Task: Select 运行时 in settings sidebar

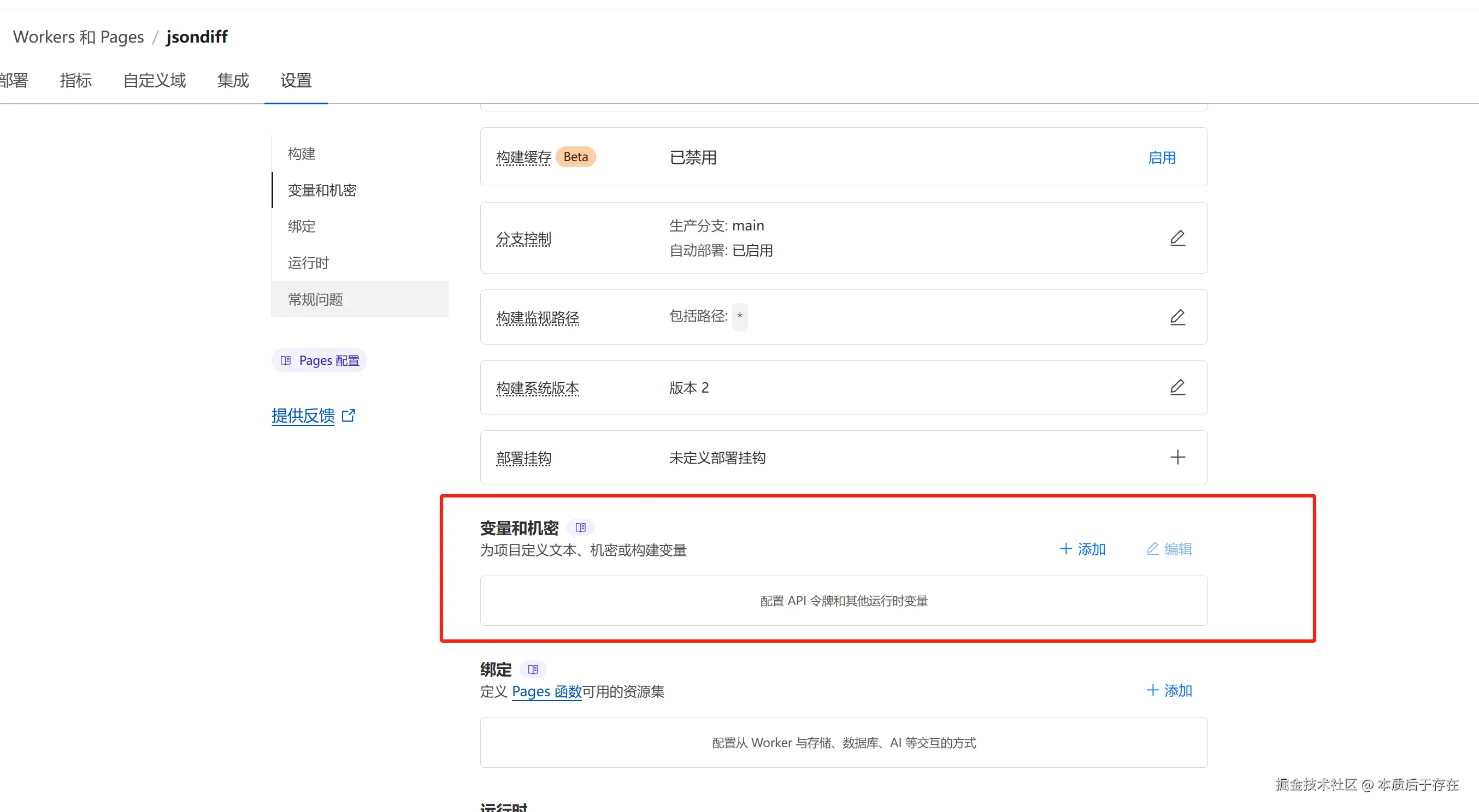Action: coord(308,263)
